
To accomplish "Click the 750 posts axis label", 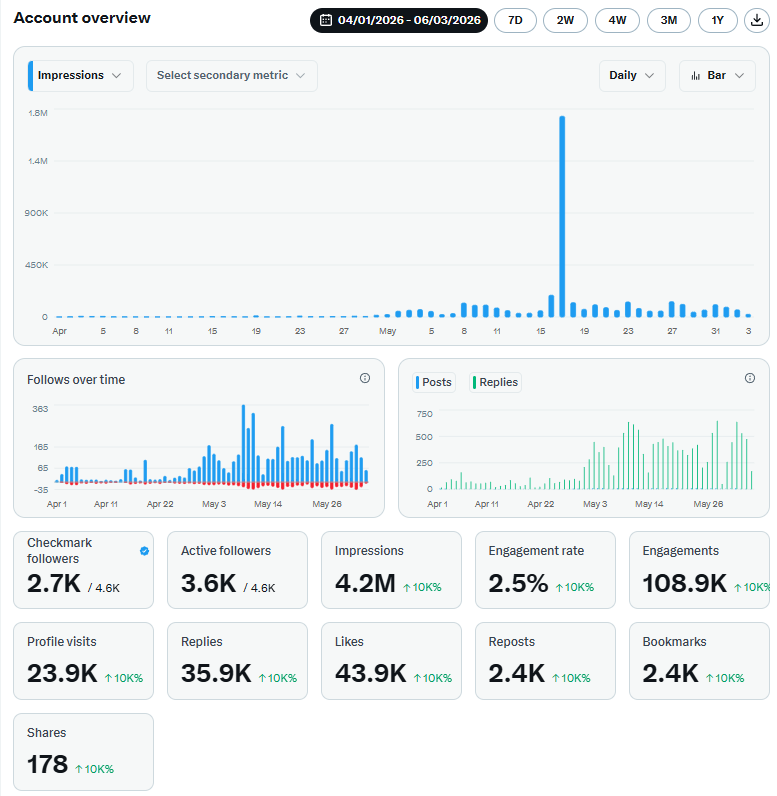I will click(x=425, y=414).
